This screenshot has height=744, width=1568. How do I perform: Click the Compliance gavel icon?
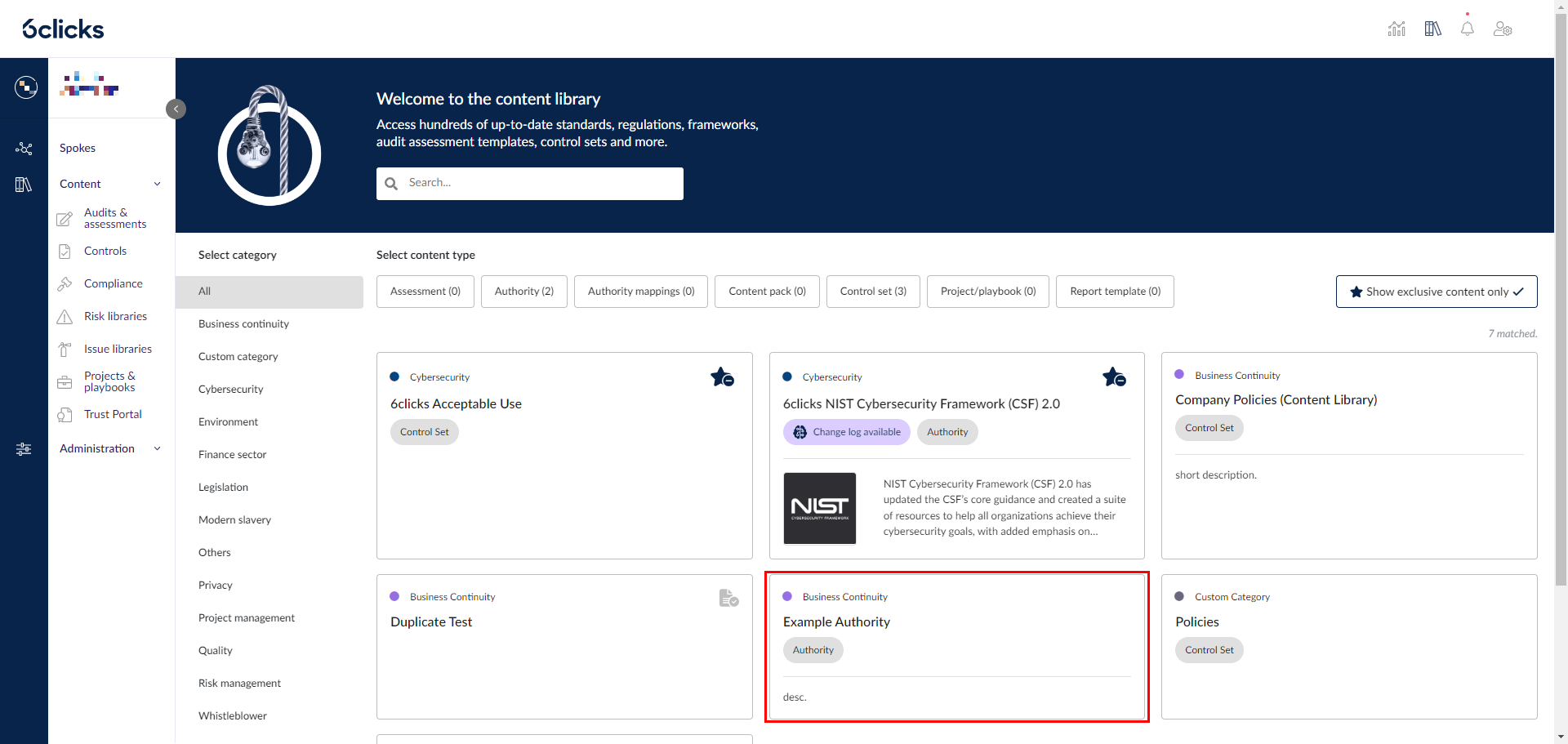point(65,284)
